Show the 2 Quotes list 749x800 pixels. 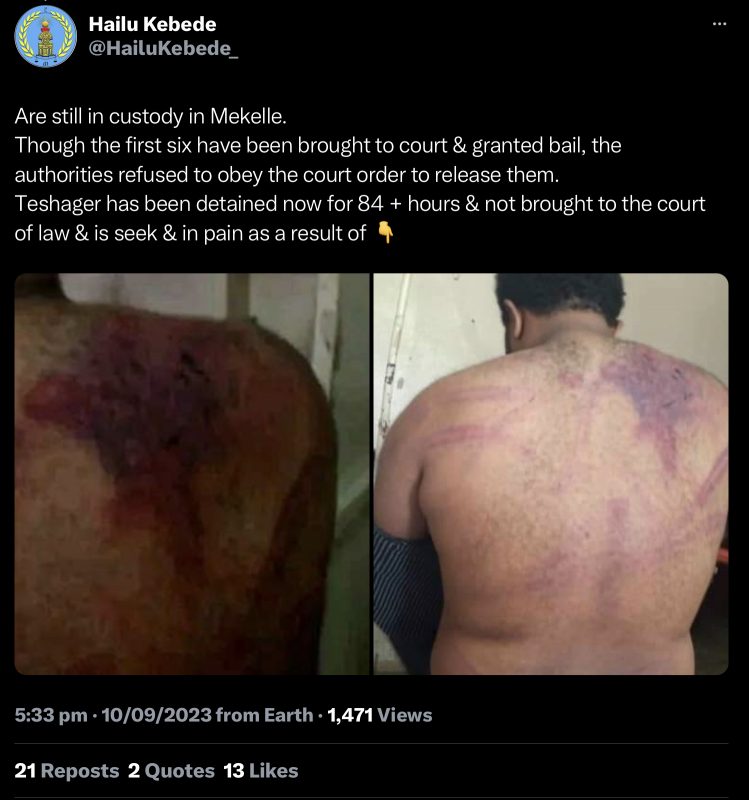pyautogui.click(x=171, y=771)
